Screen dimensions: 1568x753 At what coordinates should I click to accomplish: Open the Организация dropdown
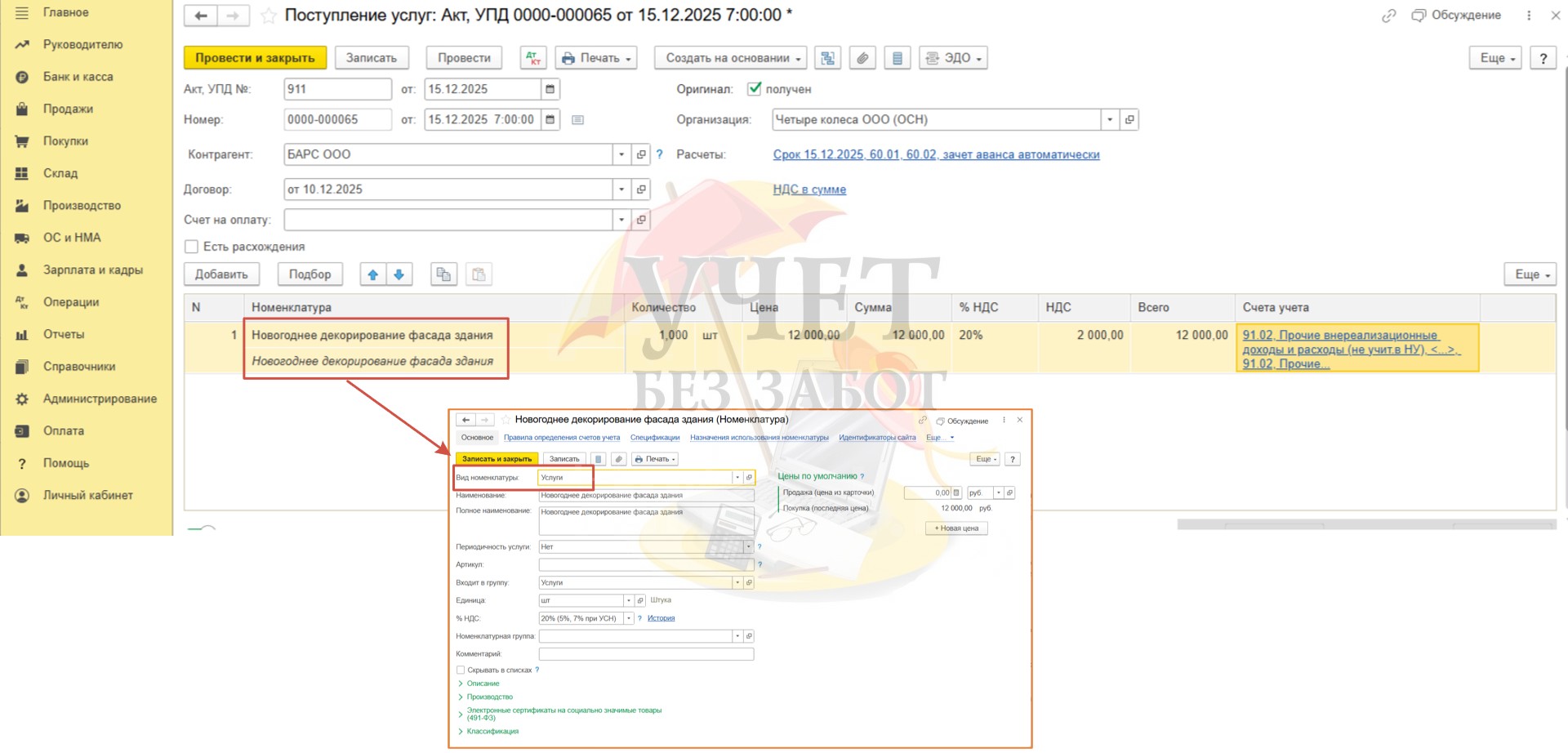tap(1110, 119)
